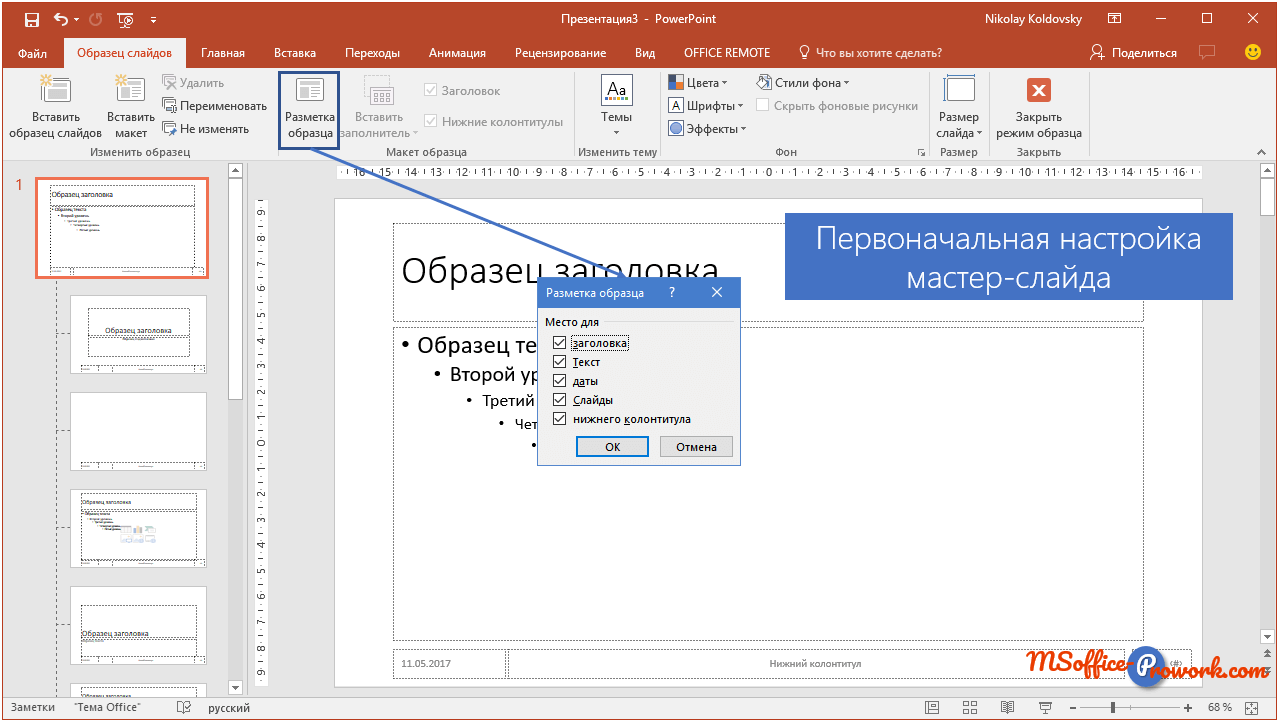Insert a slide master (Вставить образец слайдов)
1280x723 pixels.
pyautogui.click(x=55, y=106)
